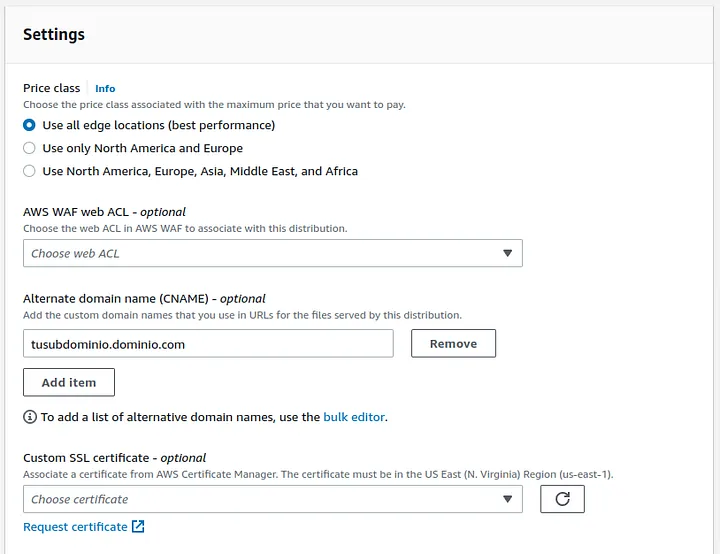720x554 pixels.
Task: Click the 'AWS WAF web ACL - optional' label
Action: click(104, 212)
